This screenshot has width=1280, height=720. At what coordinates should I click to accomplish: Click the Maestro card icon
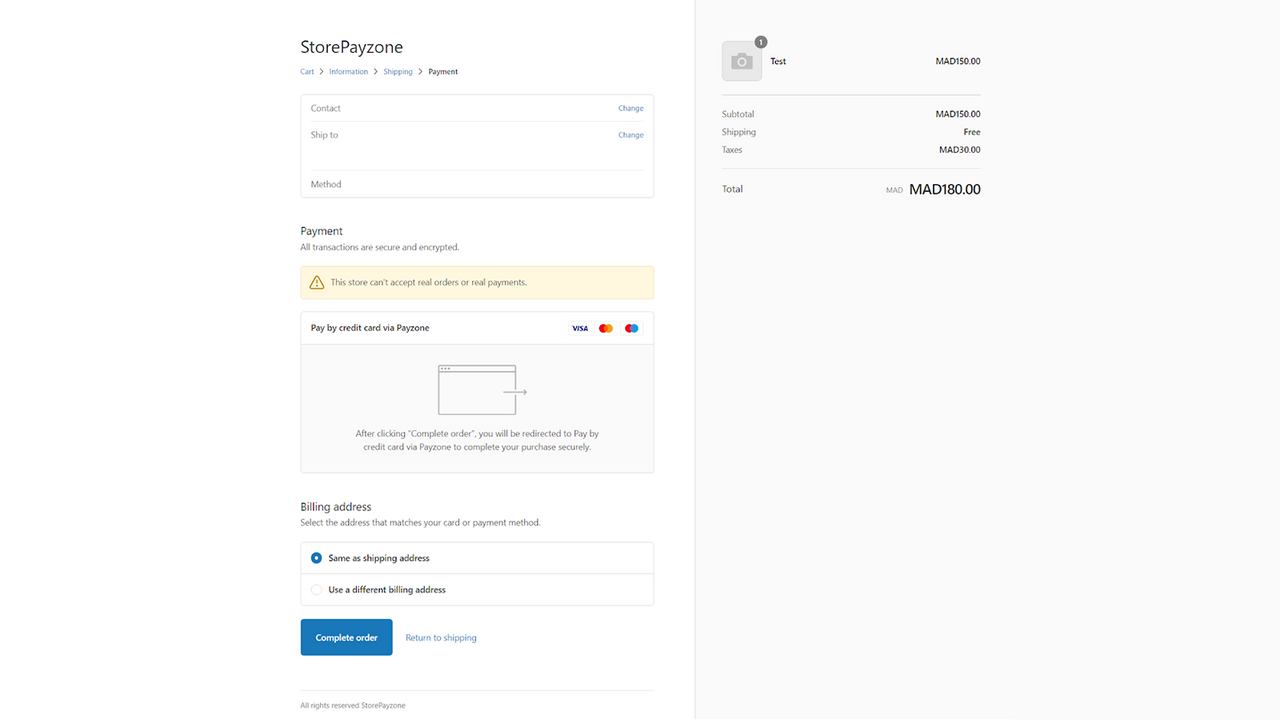[x=632, y=328]
